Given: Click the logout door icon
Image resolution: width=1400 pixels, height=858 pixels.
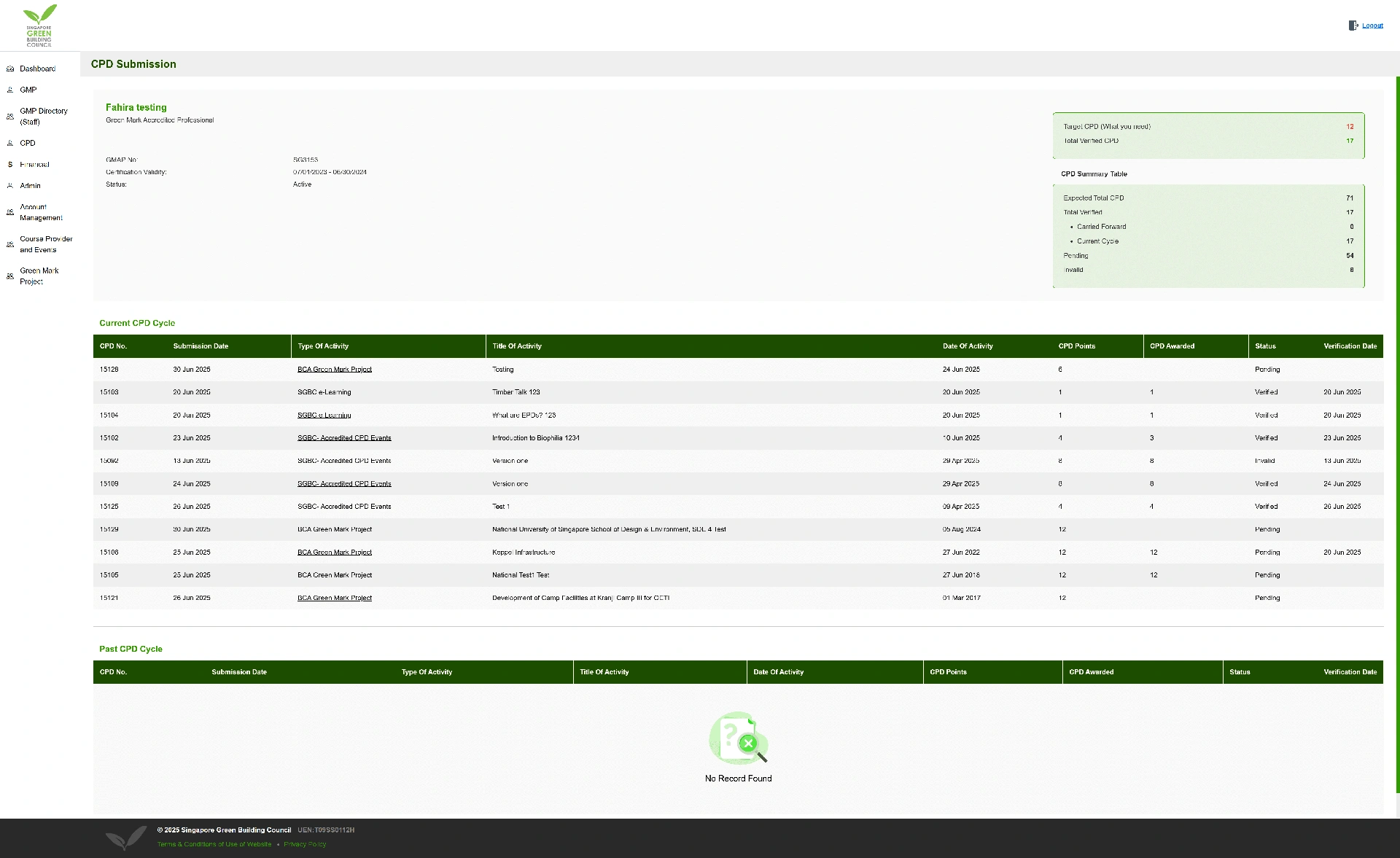Looking at the screenshot, I should point(1353,26).
